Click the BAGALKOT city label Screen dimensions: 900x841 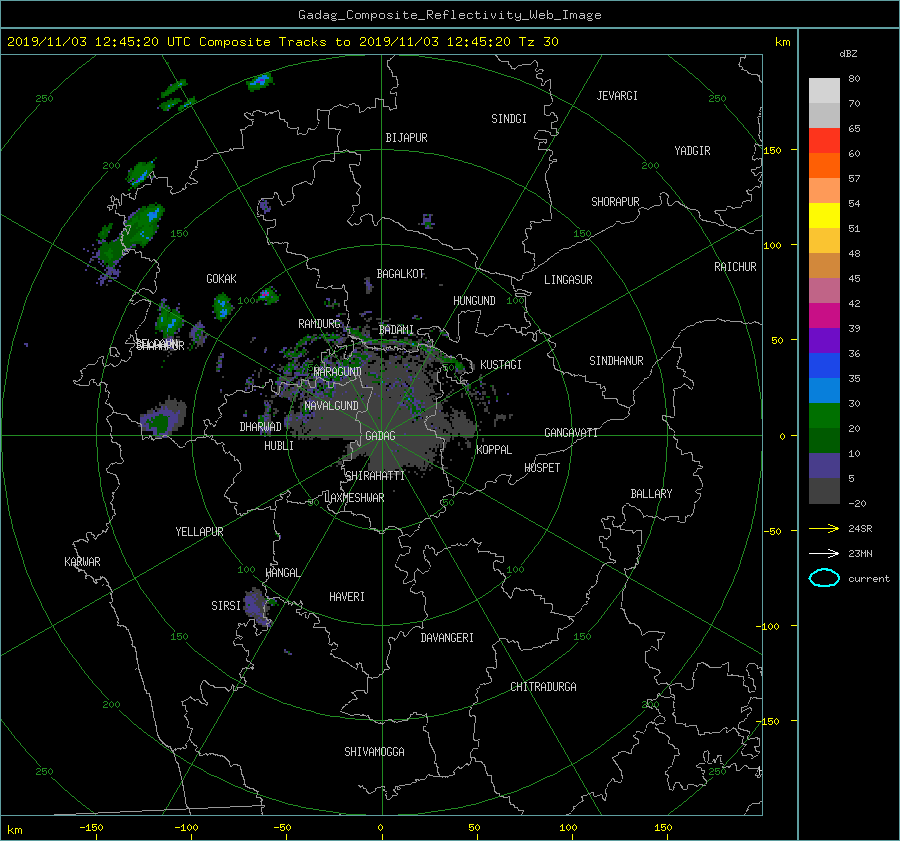pos(400,274)
